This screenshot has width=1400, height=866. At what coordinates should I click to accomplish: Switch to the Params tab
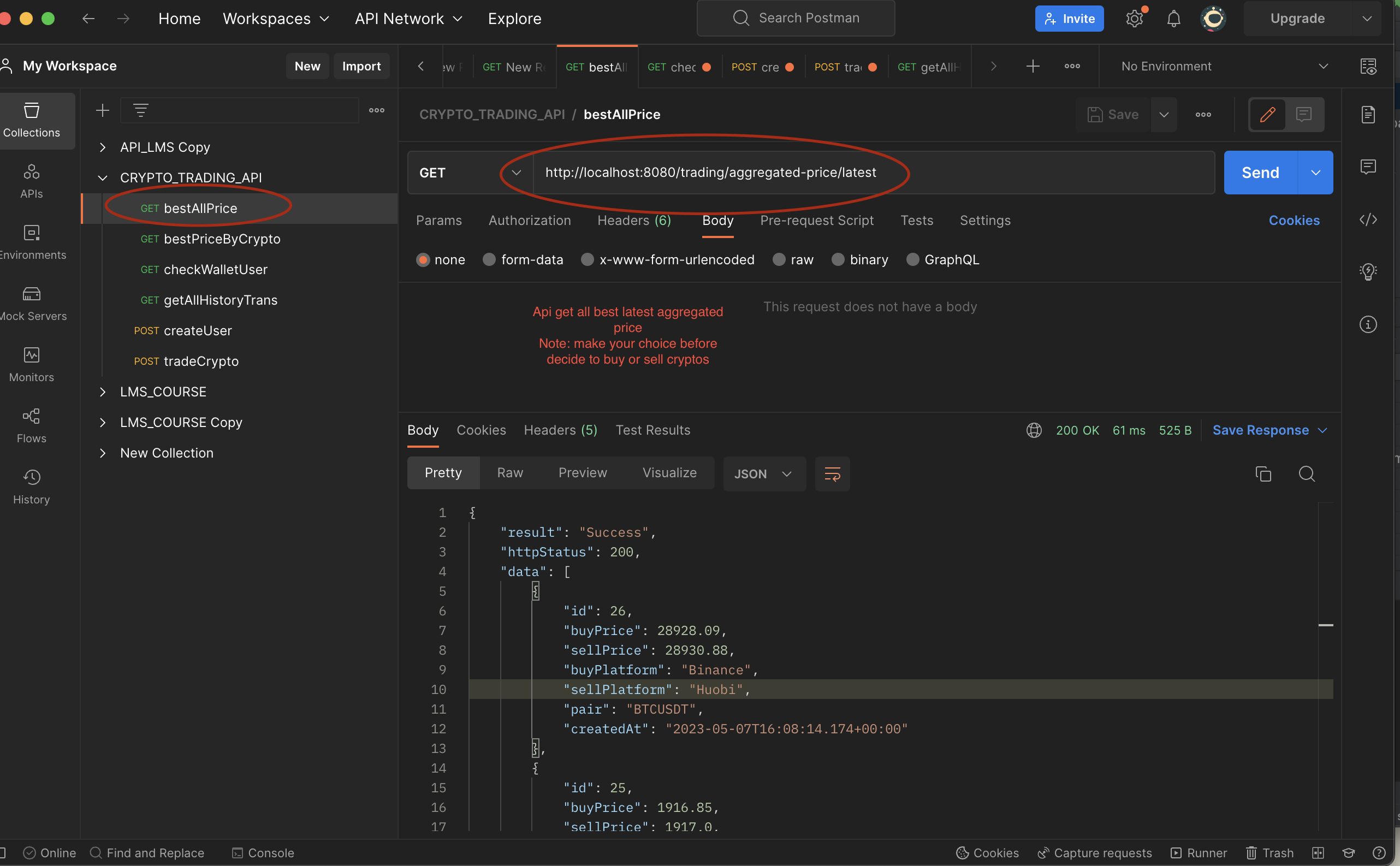pyautogui.click(x=438, y=221)
